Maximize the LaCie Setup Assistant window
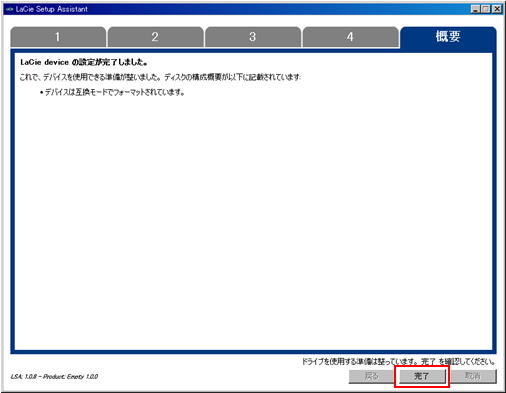This screenshot has height=393, width=506. pos(486,9)
